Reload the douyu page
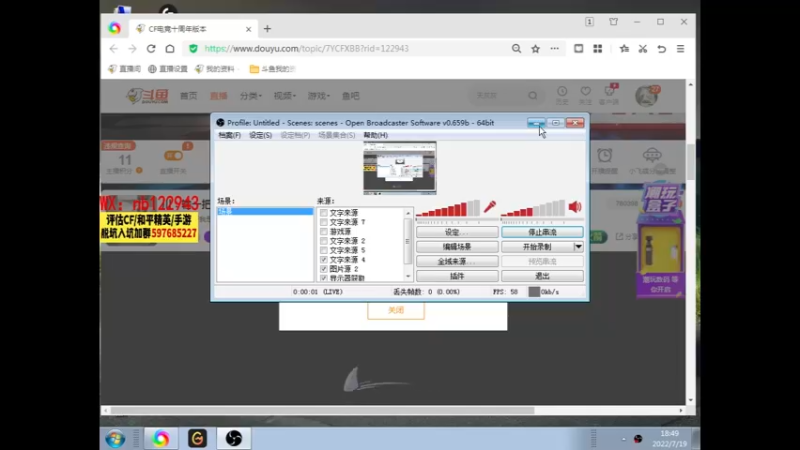Image resolution: width=800 pixels, height=450 pixels. (151, 48)
